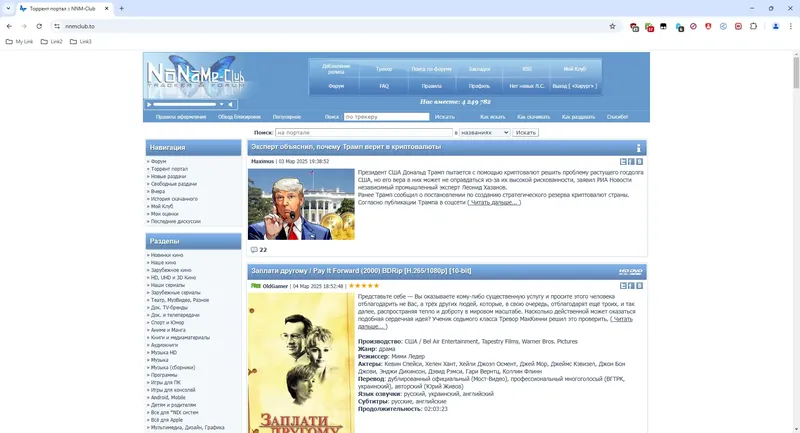Open 'FAQ' in header menu

pyautogui.click(x=384, y=86)
